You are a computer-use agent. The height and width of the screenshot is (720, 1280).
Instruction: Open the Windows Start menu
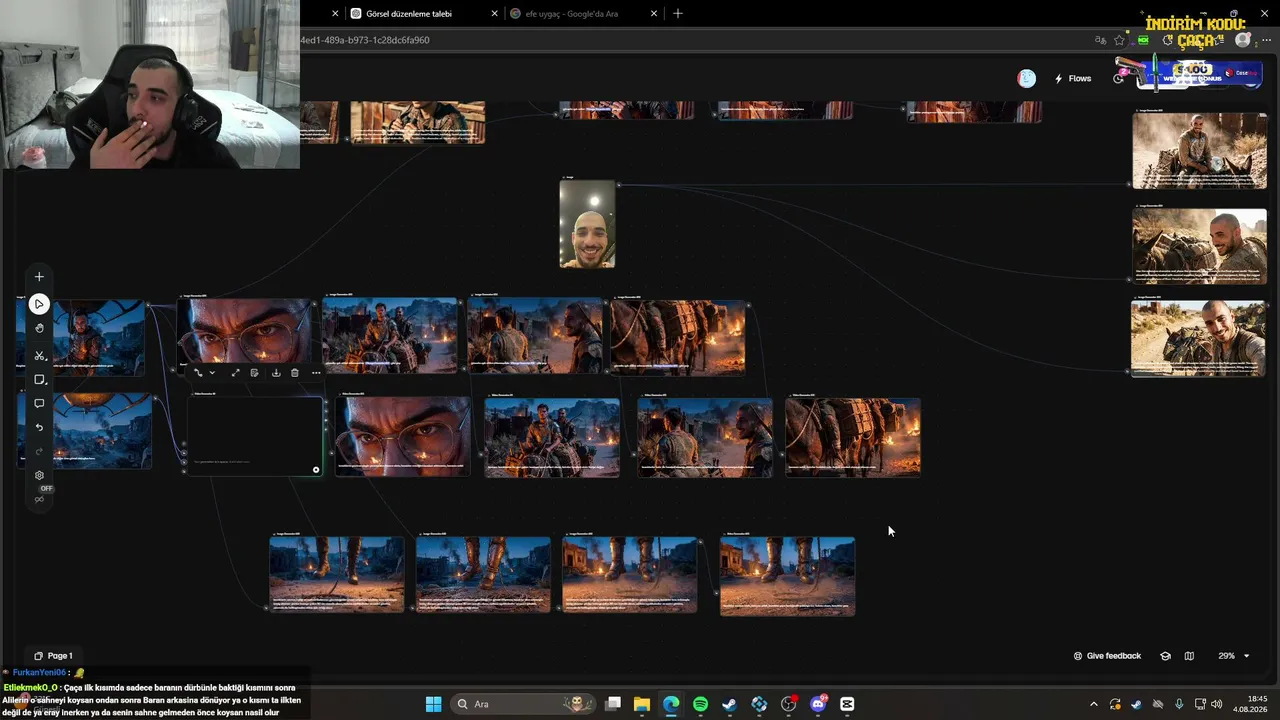pyautogui.click(x=433, y=704)
